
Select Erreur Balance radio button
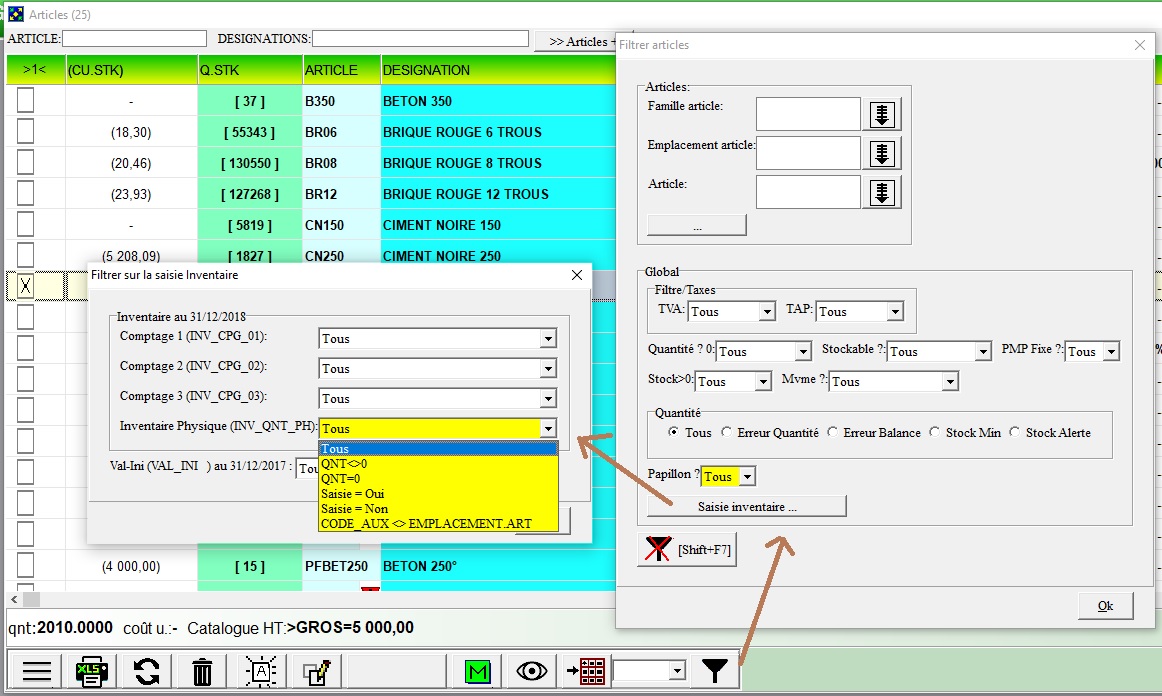(832, 431)
